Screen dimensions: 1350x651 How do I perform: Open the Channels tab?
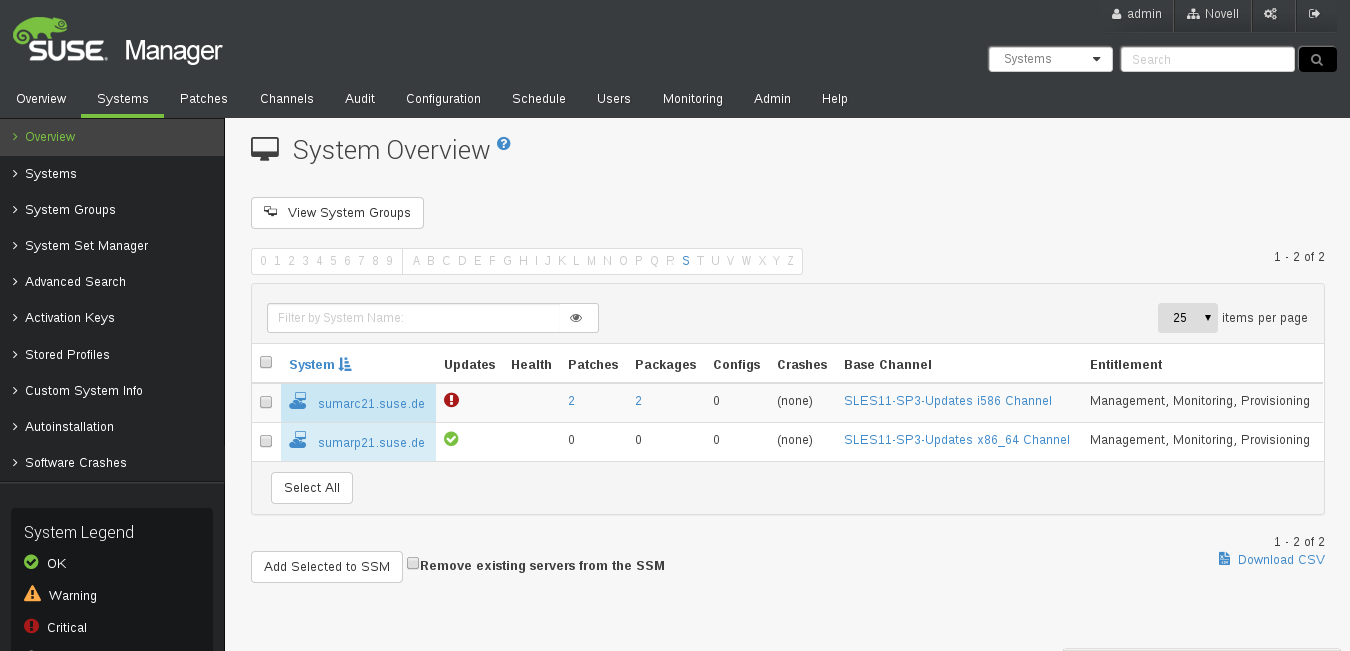pos(287,99)
